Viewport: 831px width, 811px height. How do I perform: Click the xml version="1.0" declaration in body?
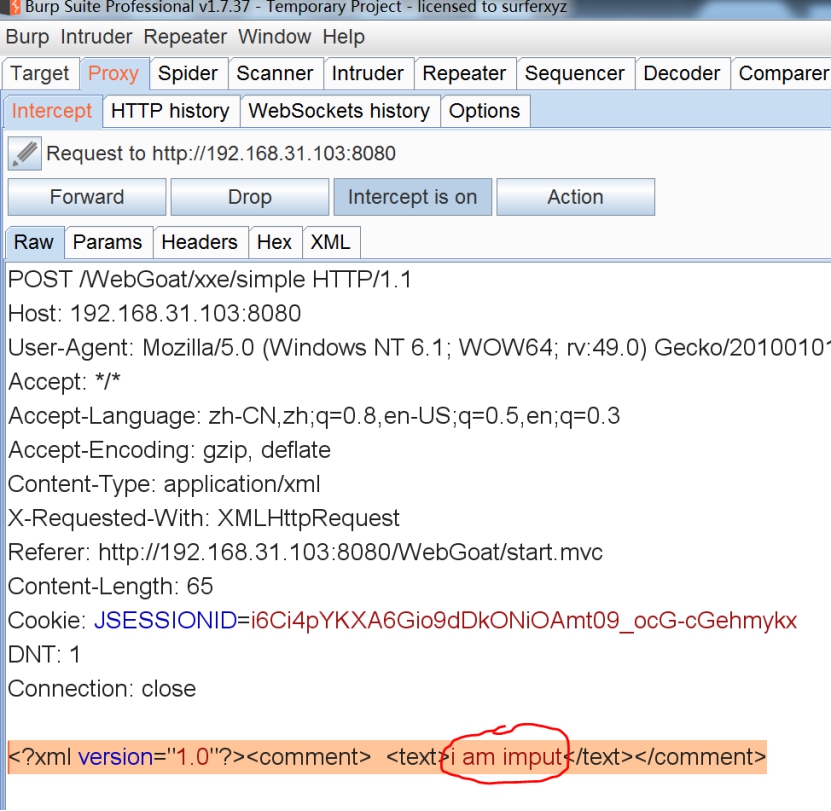pyautogui.click(x=126, y=757)
